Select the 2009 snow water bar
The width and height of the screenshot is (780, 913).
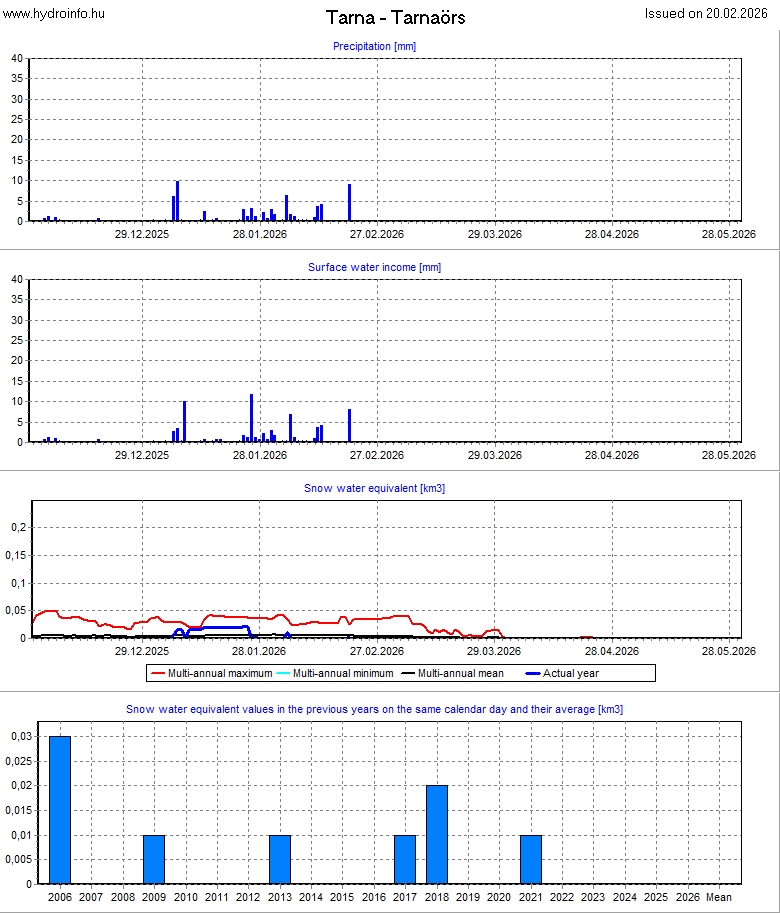[154, 859]
